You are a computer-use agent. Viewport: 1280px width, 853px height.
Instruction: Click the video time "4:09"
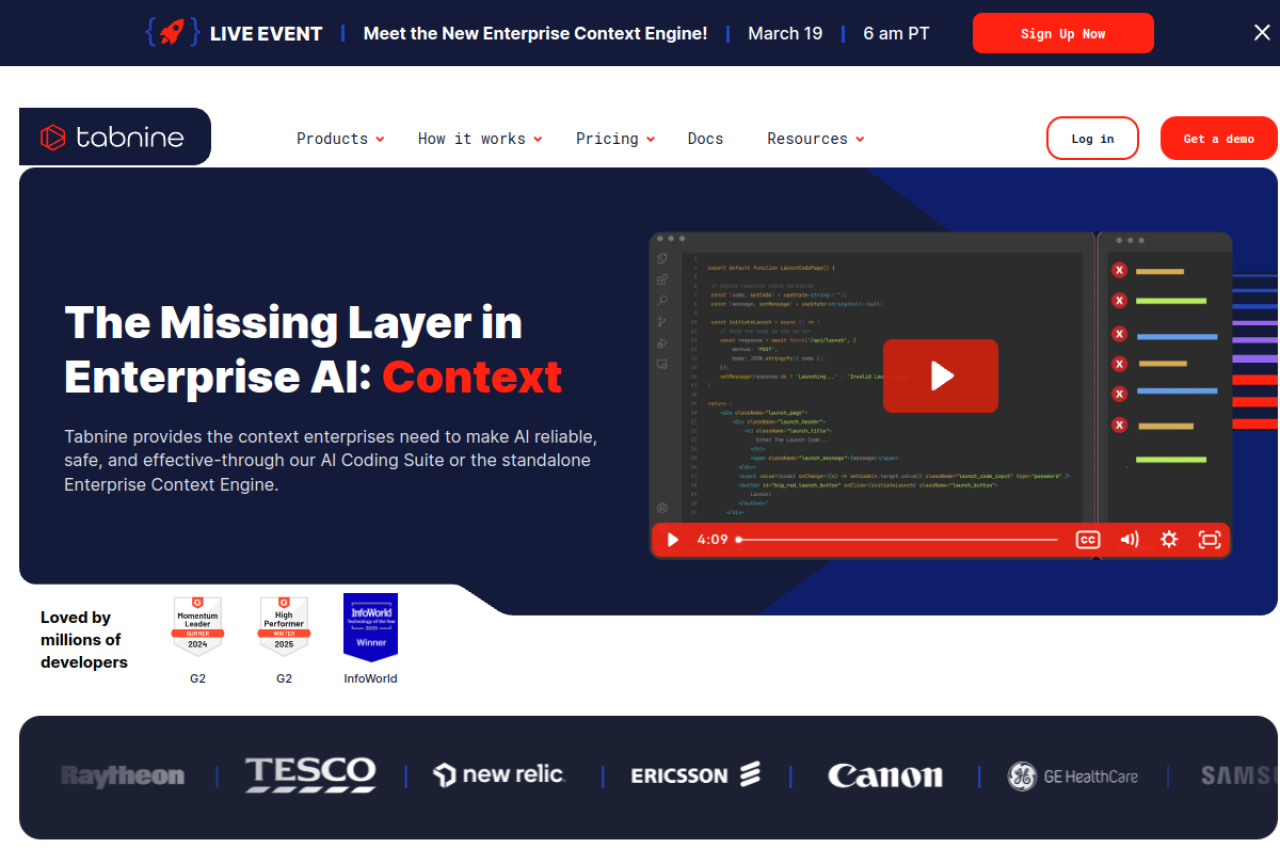point(713,540)
